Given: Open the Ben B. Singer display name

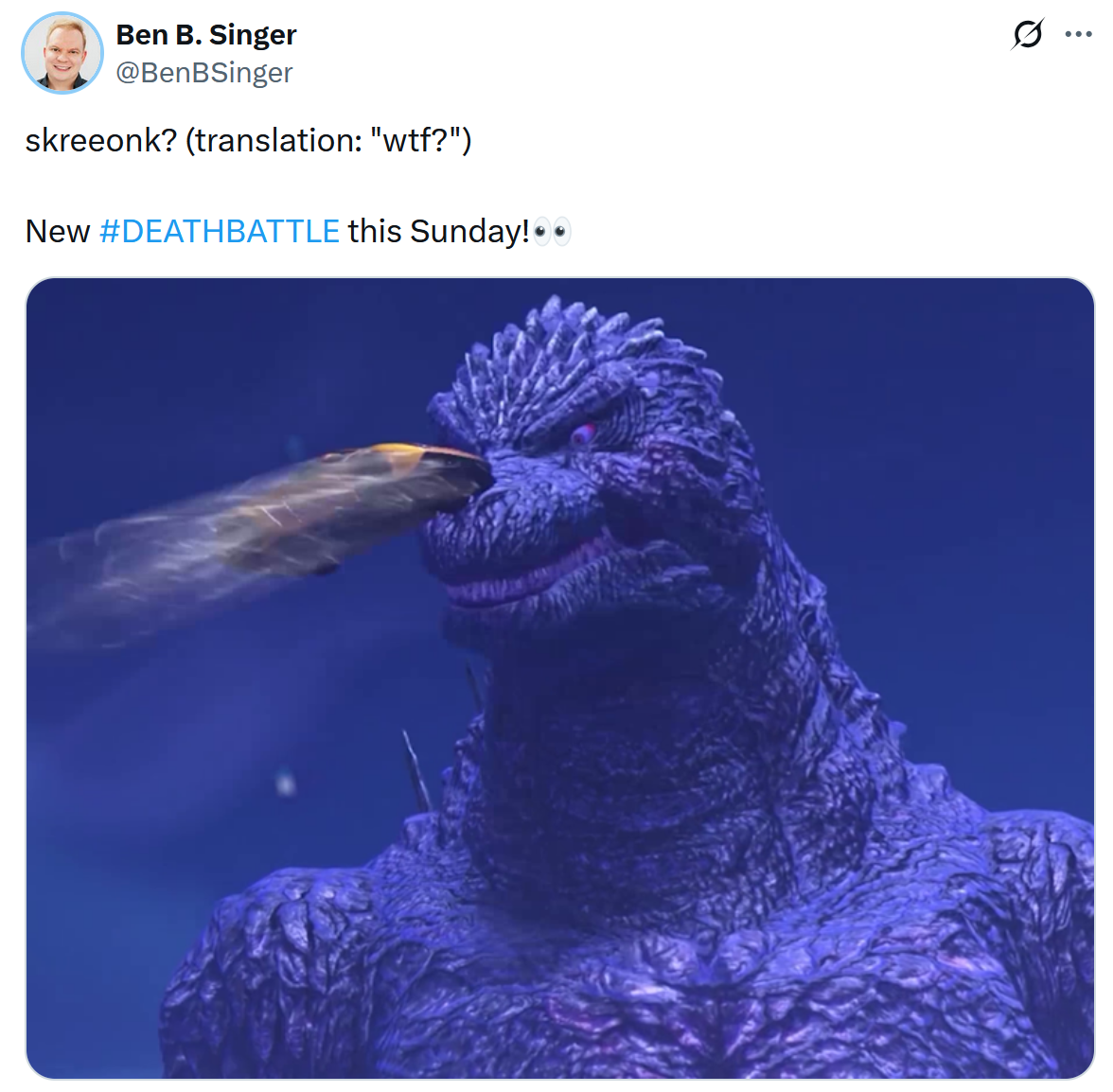Looking at the screenshot, I should [x=206, y=34].
